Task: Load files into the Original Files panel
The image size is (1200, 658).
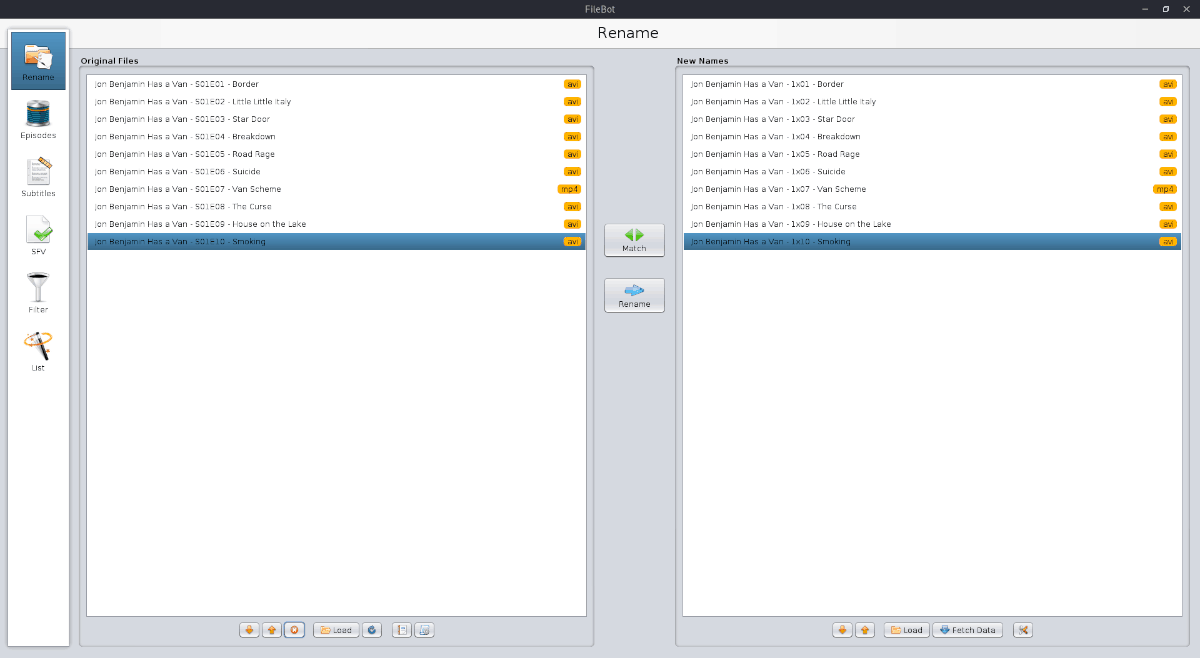Action: (335, 630)
